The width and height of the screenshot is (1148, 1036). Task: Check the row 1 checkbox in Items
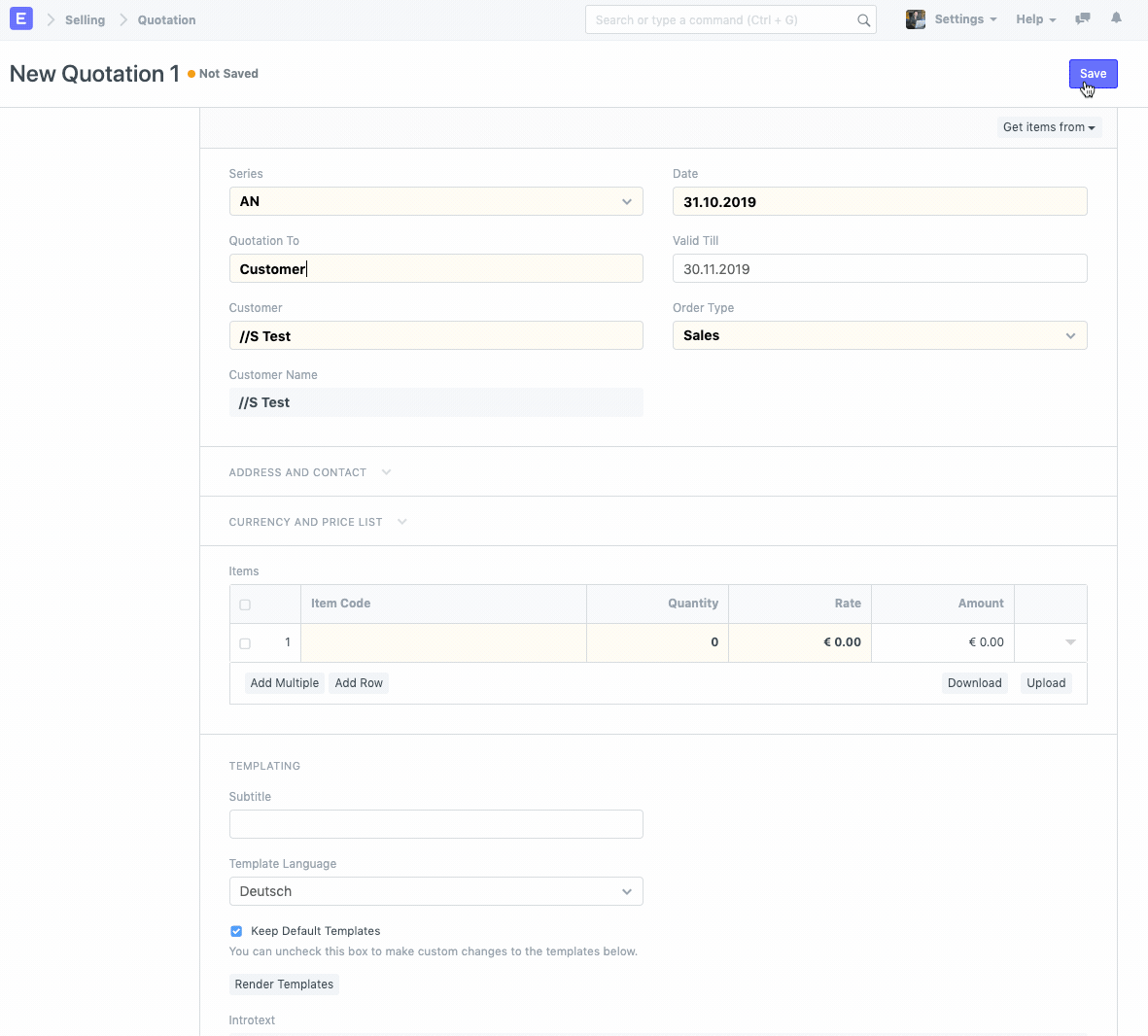tap(244, 642)
